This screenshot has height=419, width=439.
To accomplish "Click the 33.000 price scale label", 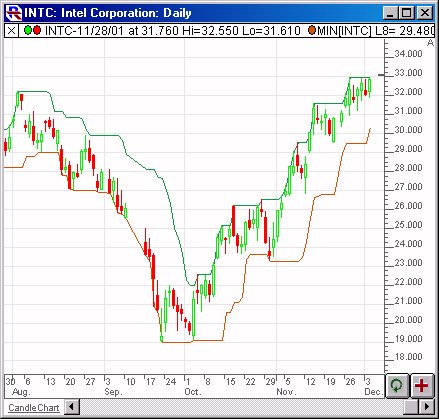I will (408, 73).
